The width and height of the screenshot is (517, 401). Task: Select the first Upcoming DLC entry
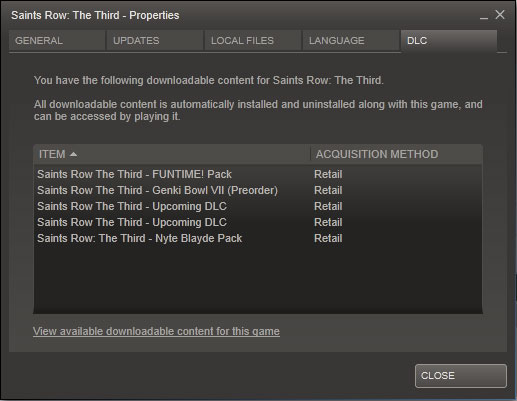point(258,206)
